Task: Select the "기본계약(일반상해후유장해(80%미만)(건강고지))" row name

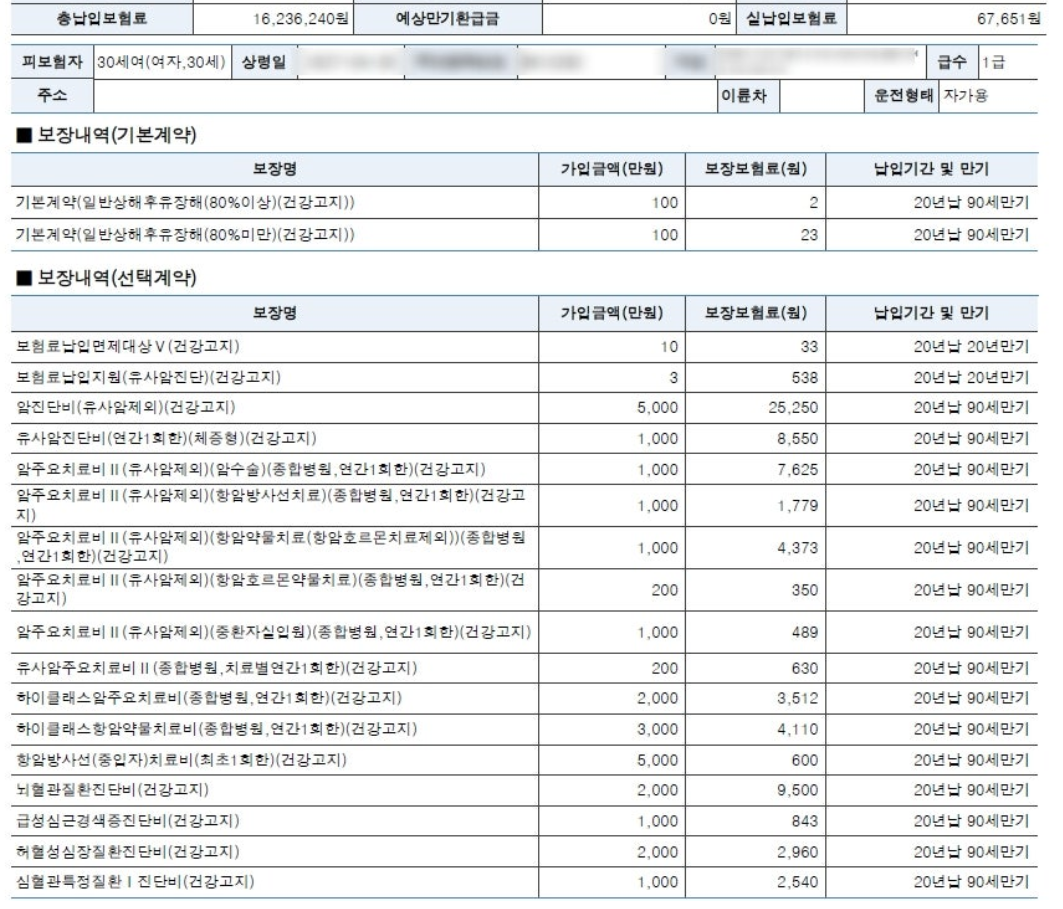Action: tap(185, 235)
